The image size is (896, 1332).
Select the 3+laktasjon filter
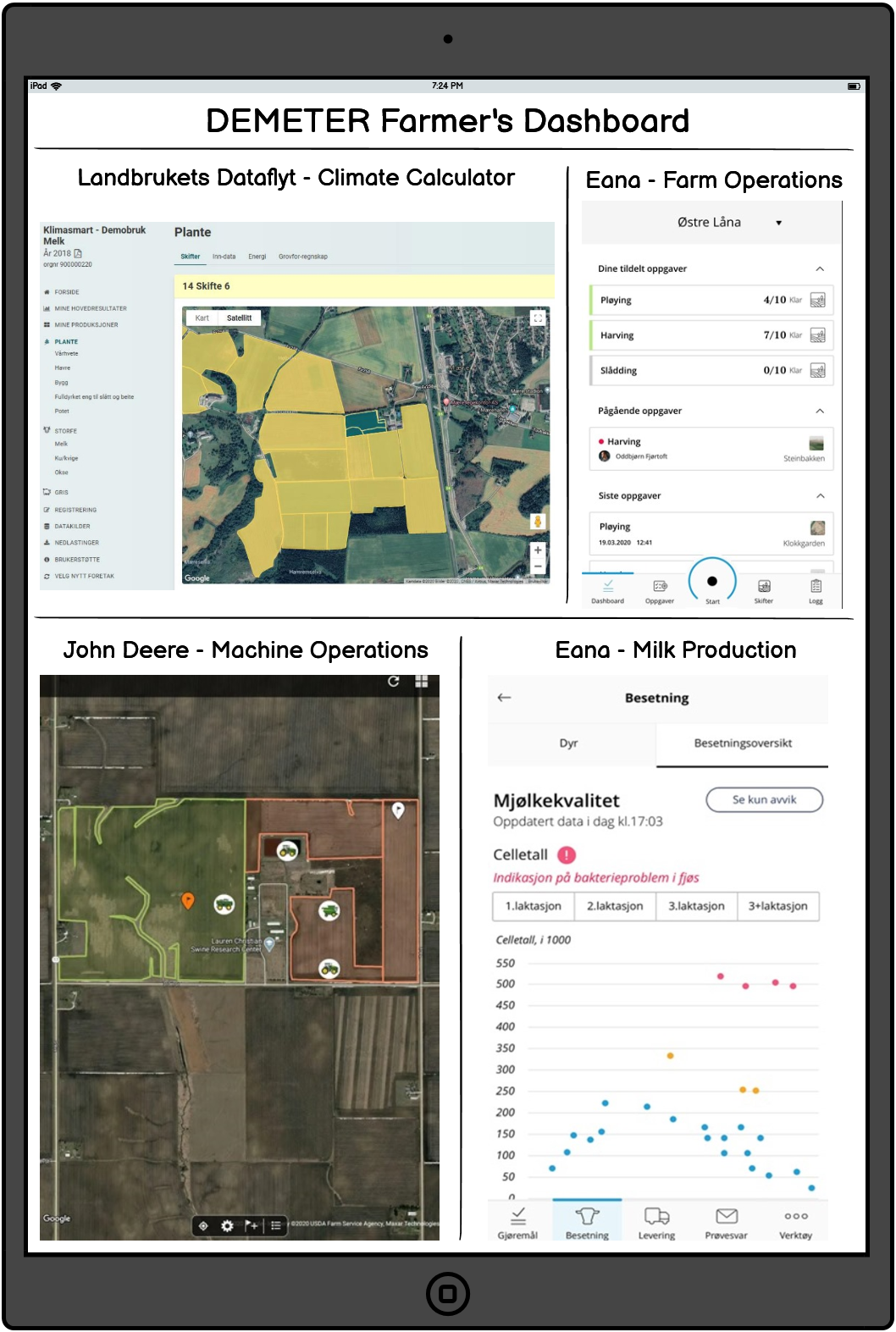pos(778,906)
